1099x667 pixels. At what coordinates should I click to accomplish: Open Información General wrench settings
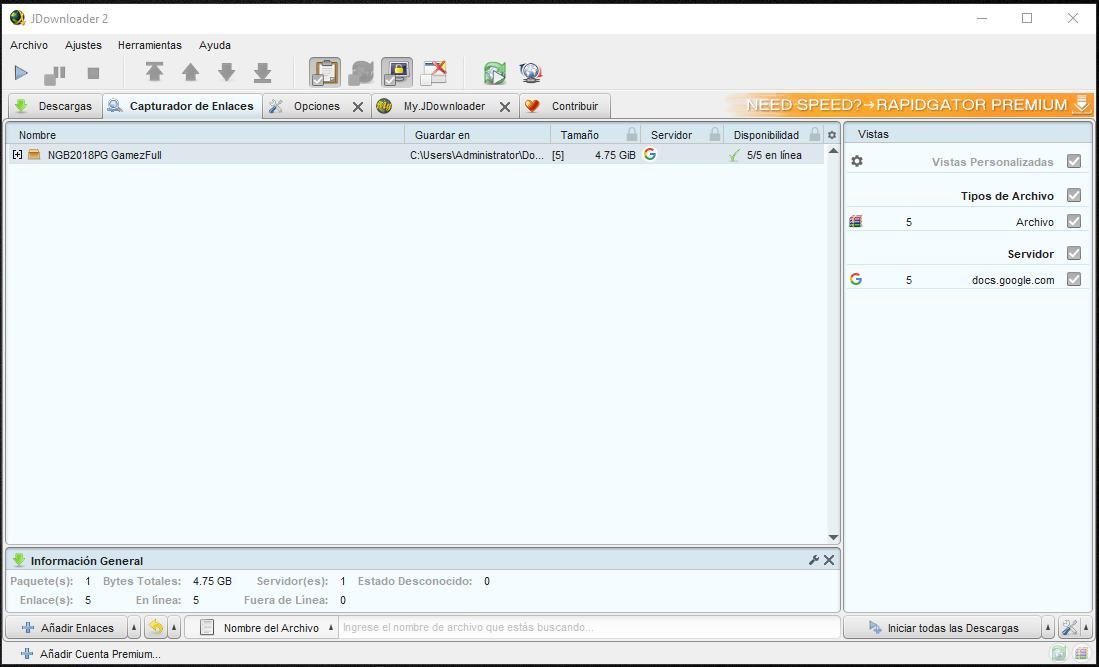(x=814, y=560)
